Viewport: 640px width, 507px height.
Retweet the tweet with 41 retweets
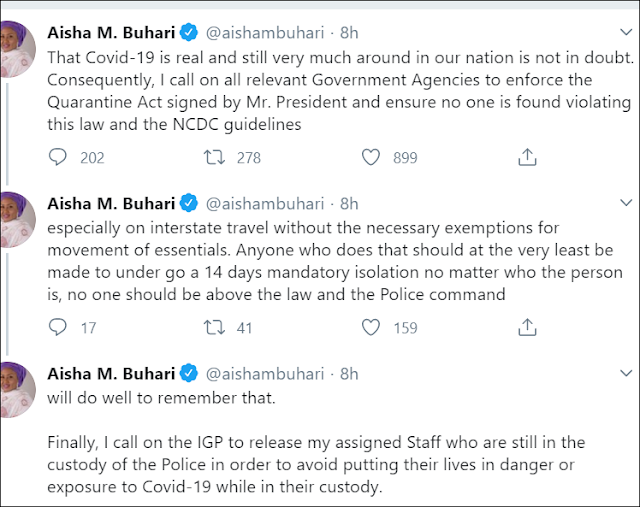213,327
